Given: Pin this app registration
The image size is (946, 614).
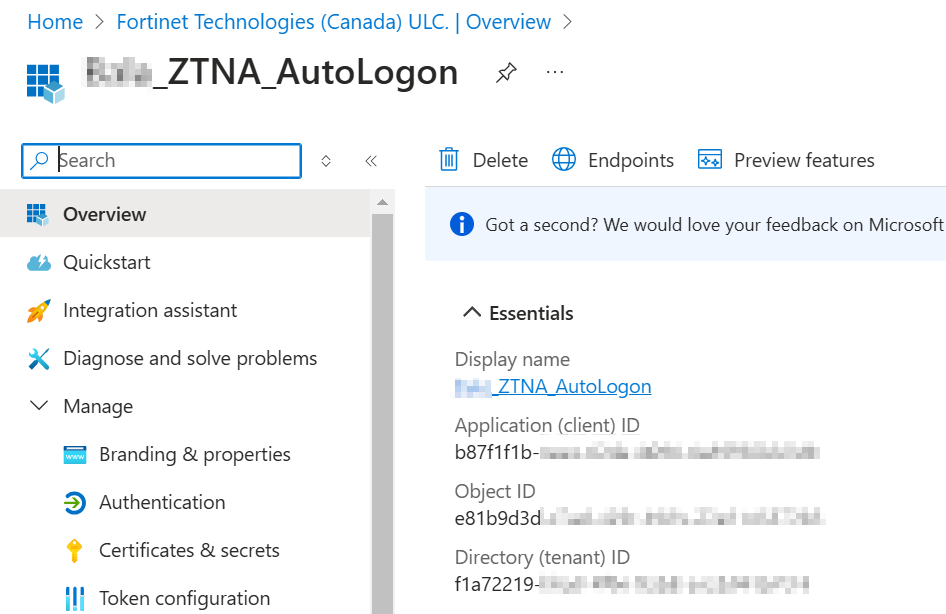Looking at the screenshot, I should tap(506, 72).
